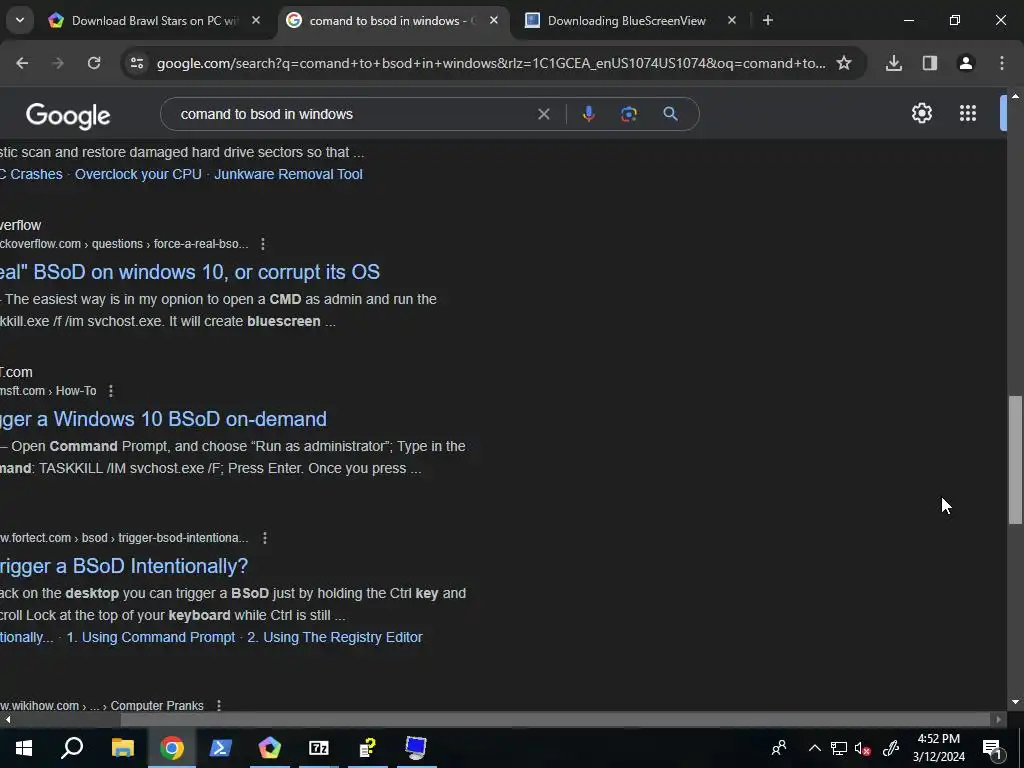Open the BlueStacks taskbar icon
The width and height of the screenshot is (1024, 768).
coord(269,748)
